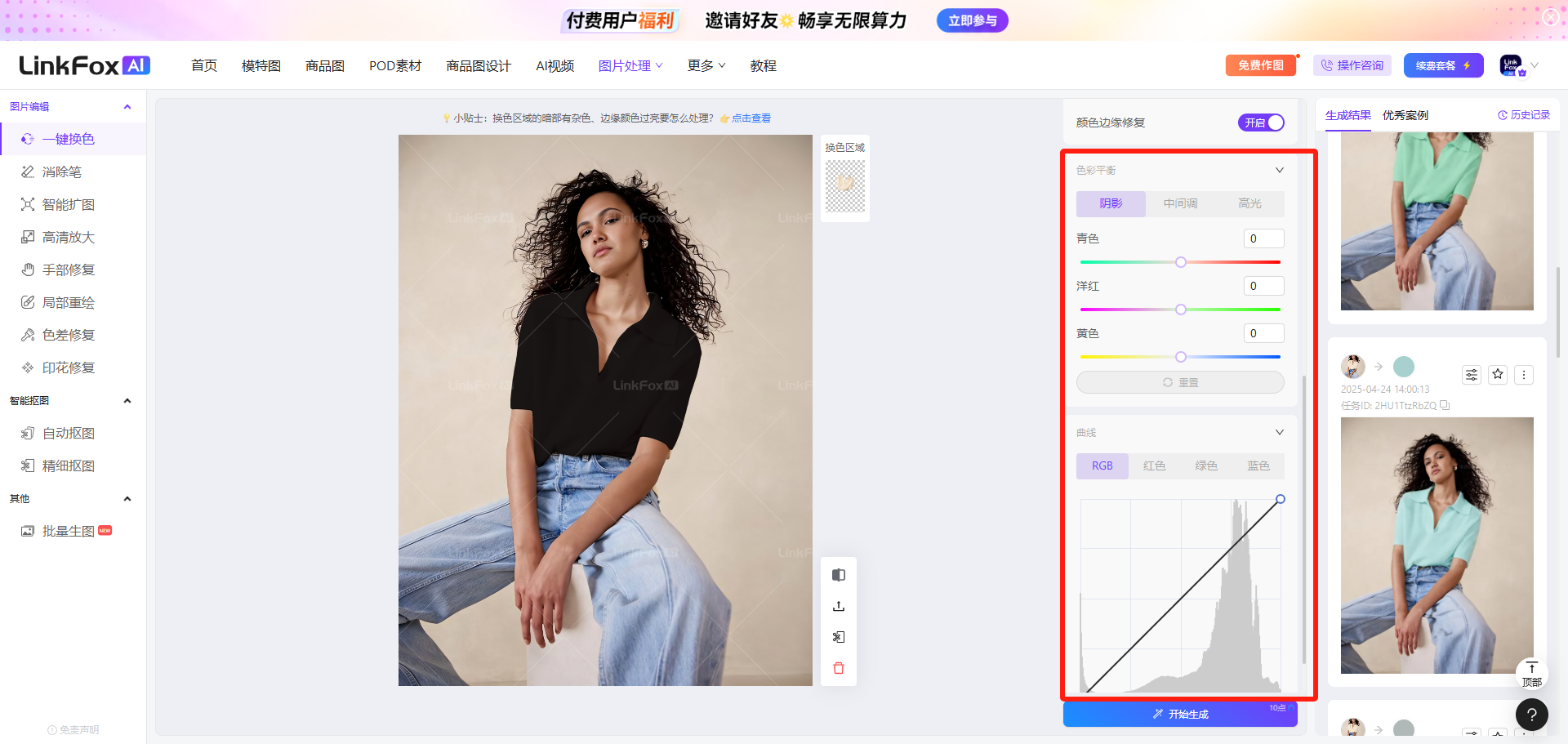This screenshot has width=1568, height=744.
Task: Close the promotional top banner
Action: click(1550, 16)
